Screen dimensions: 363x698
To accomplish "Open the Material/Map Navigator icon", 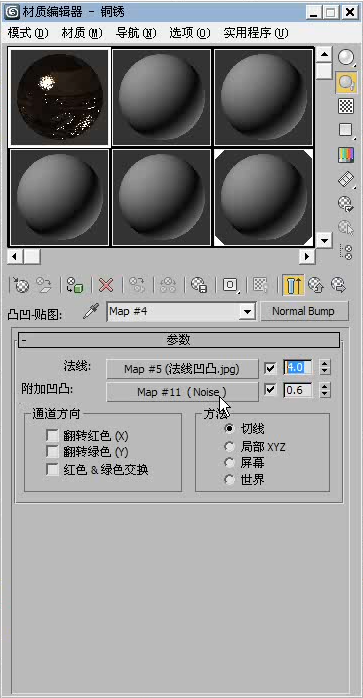I will [x=346, y=252].
